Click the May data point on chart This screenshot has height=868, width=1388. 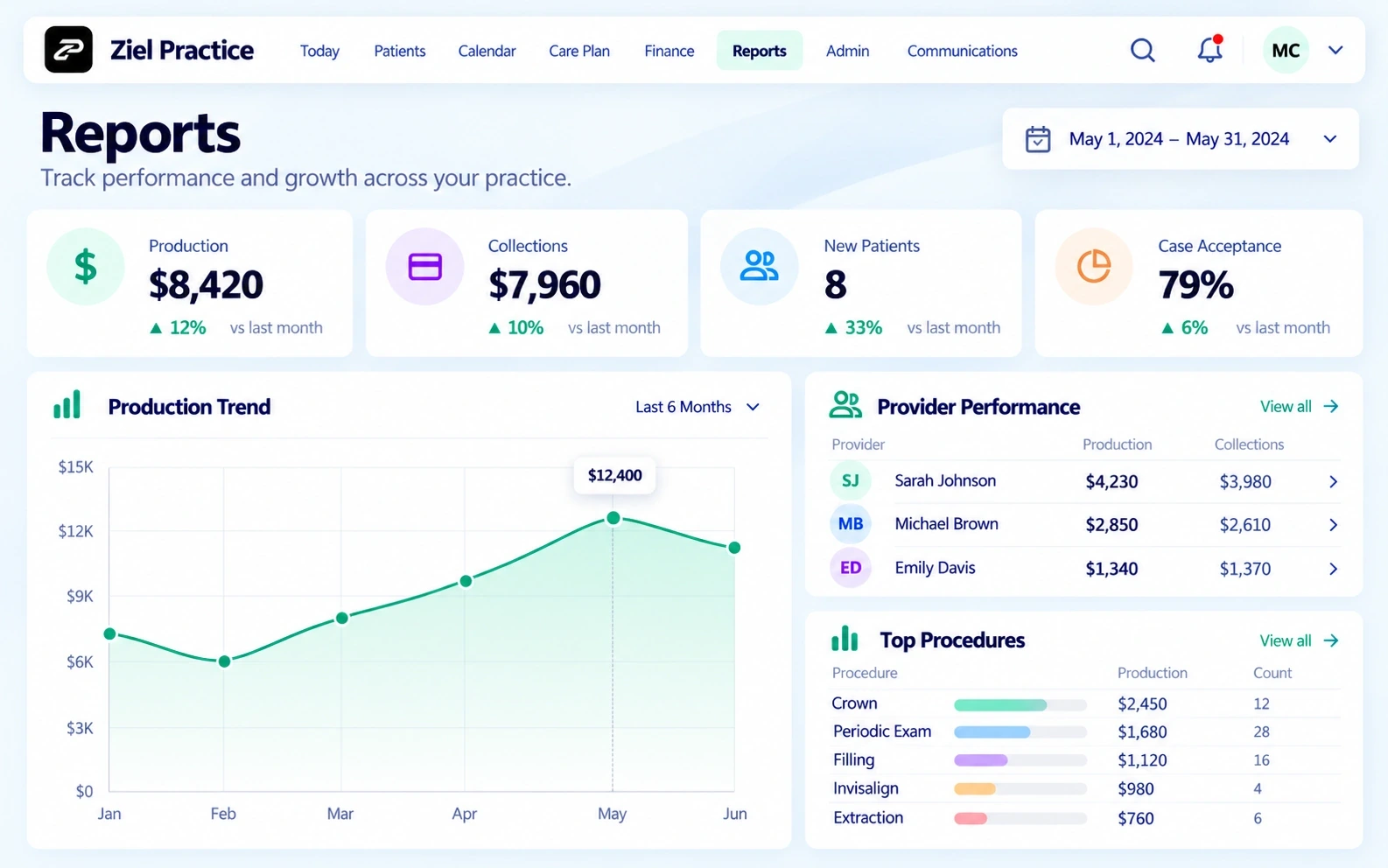[613, 518]
